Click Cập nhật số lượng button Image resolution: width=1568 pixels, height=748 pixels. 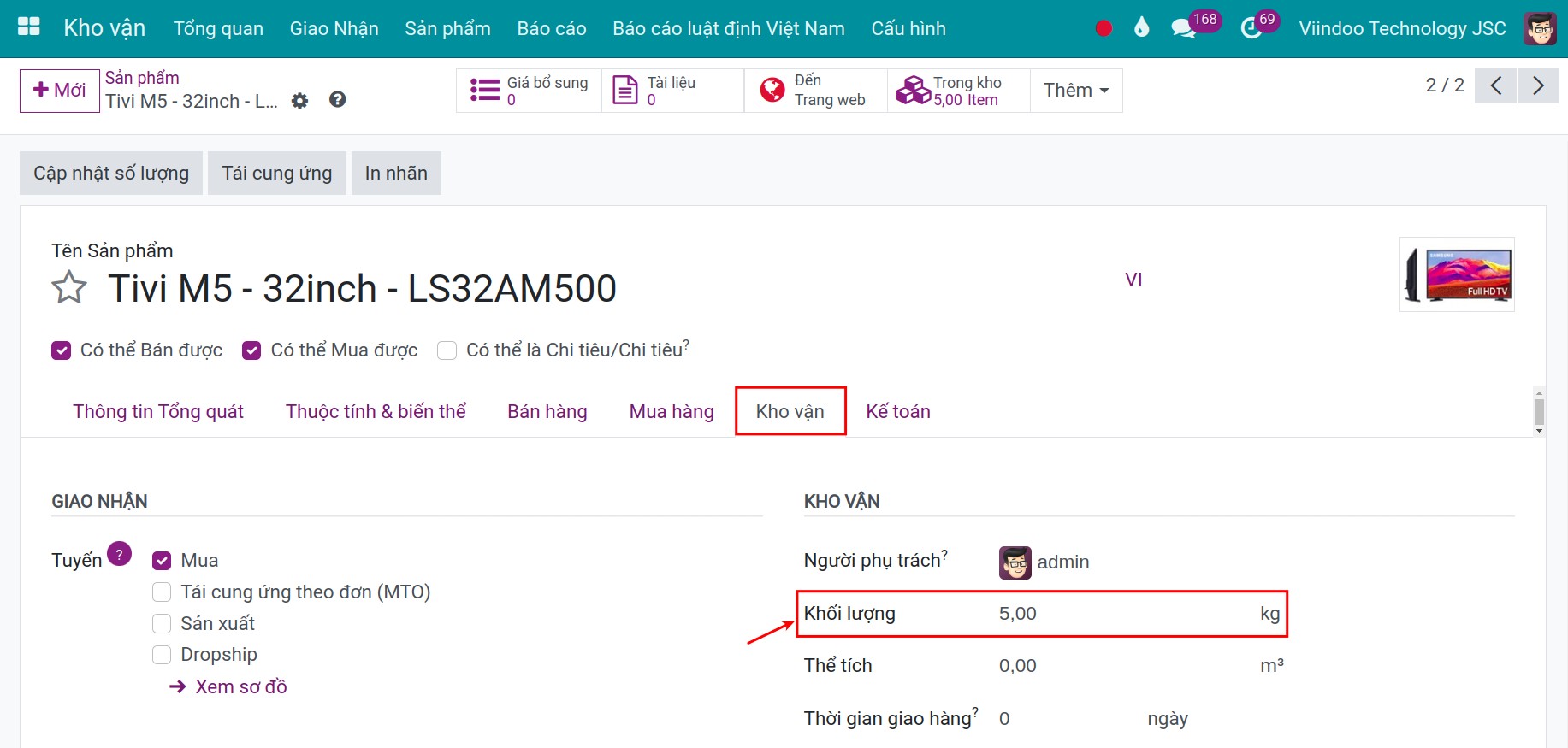[x=111, y=174]
